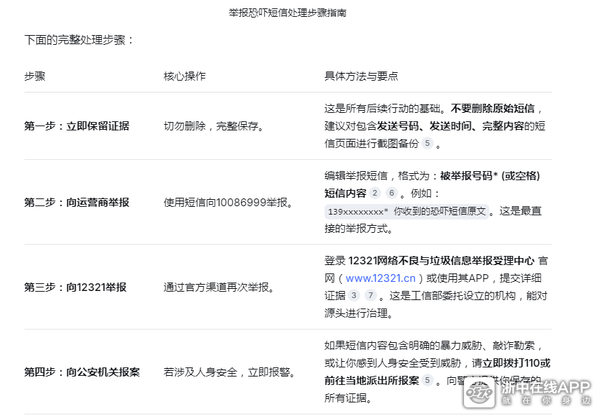600x420 pixels.
Task: Click the 核心操作 column header
Action: pos(184,77)
